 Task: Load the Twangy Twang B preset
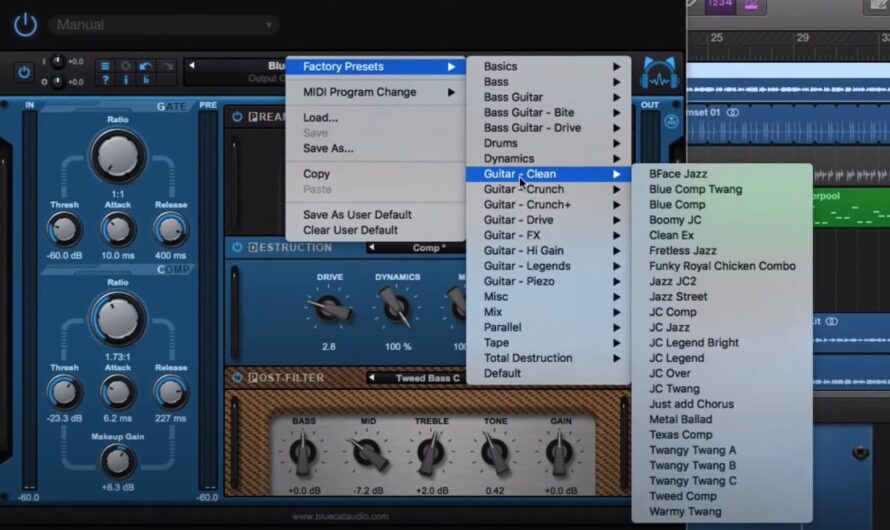[x=722, y=465]
